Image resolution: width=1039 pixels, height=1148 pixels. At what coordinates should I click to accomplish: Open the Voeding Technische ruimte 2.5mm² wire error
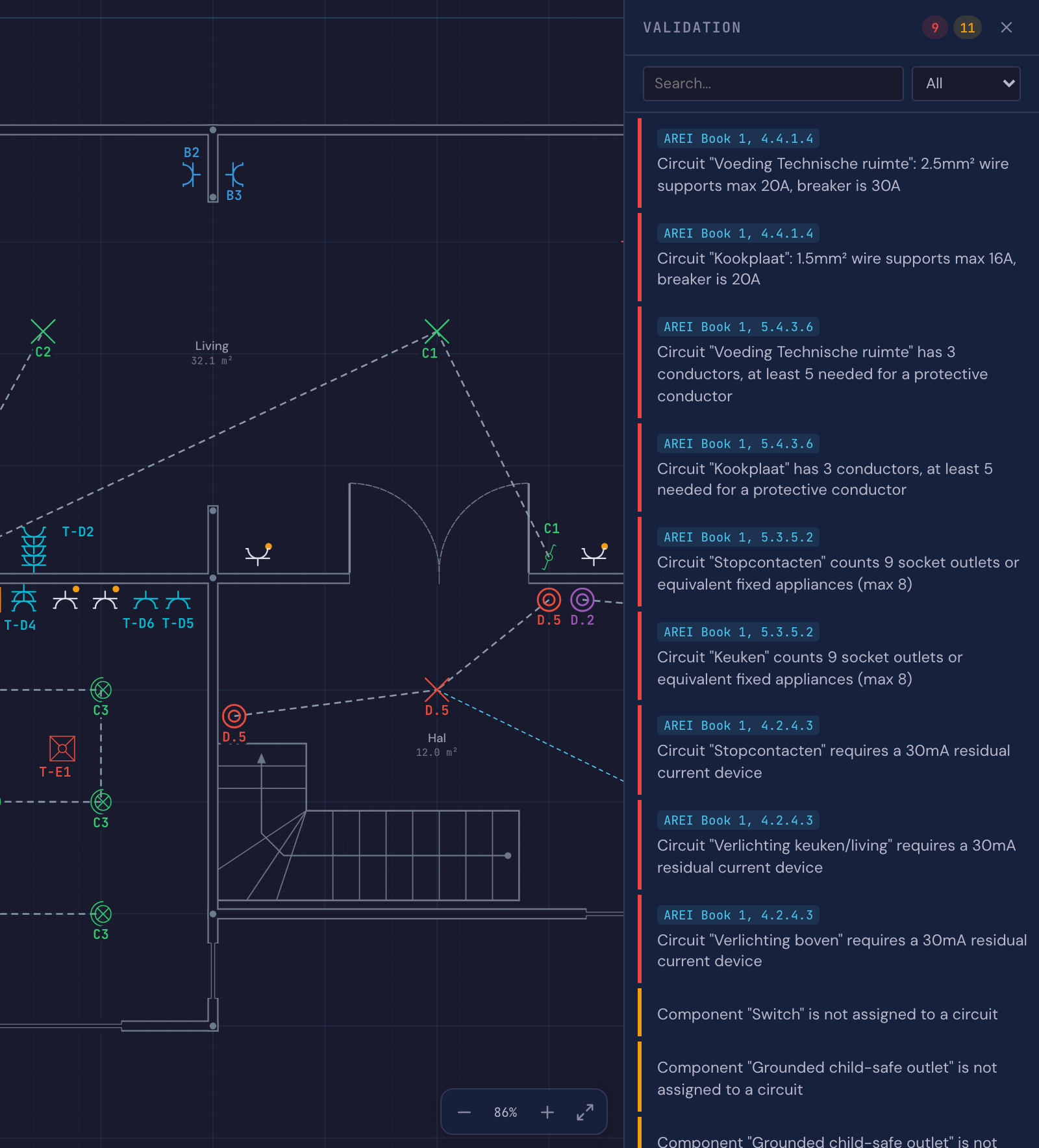(836, 163)
